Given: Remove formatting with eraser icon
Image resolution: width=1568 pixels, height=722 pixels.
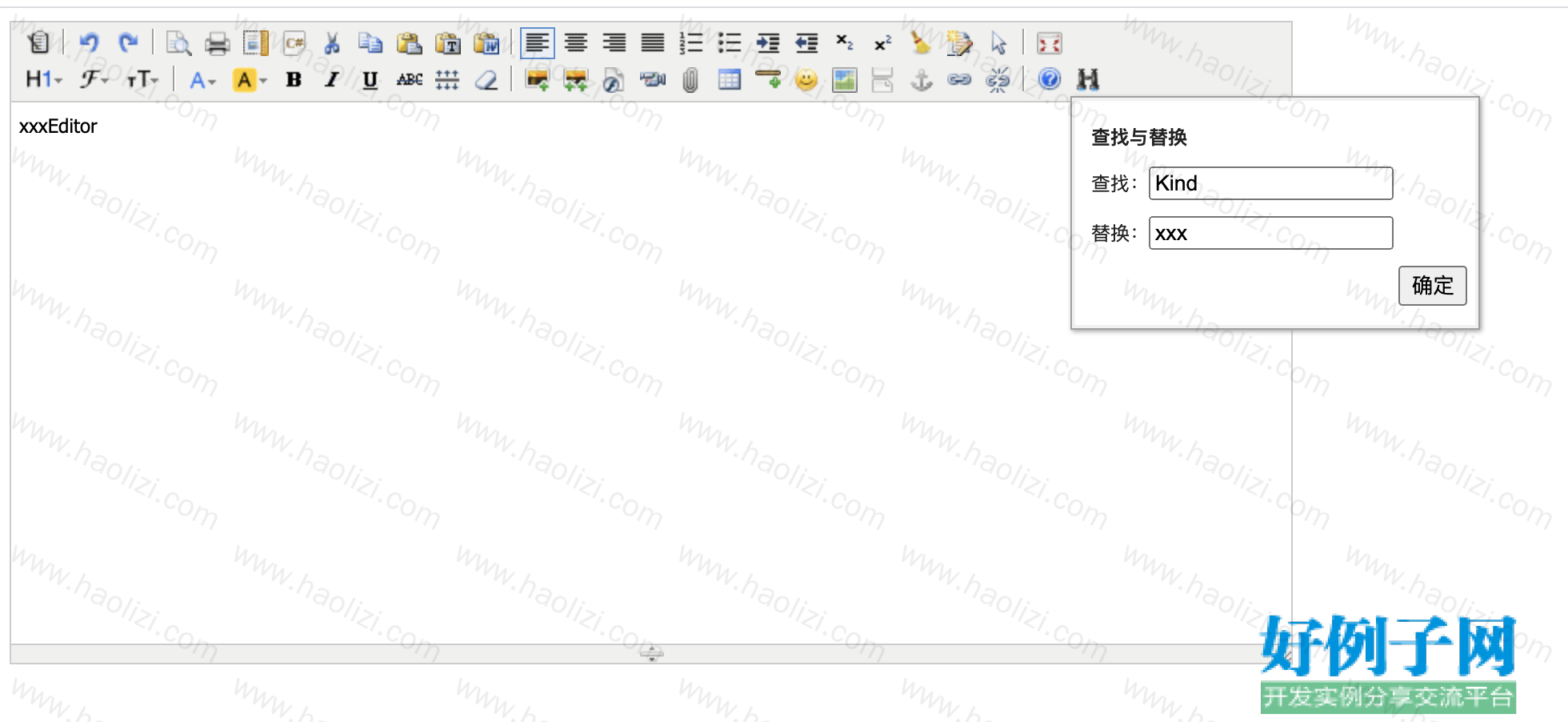Looking at the screenshot, I should tap(486, 79).
